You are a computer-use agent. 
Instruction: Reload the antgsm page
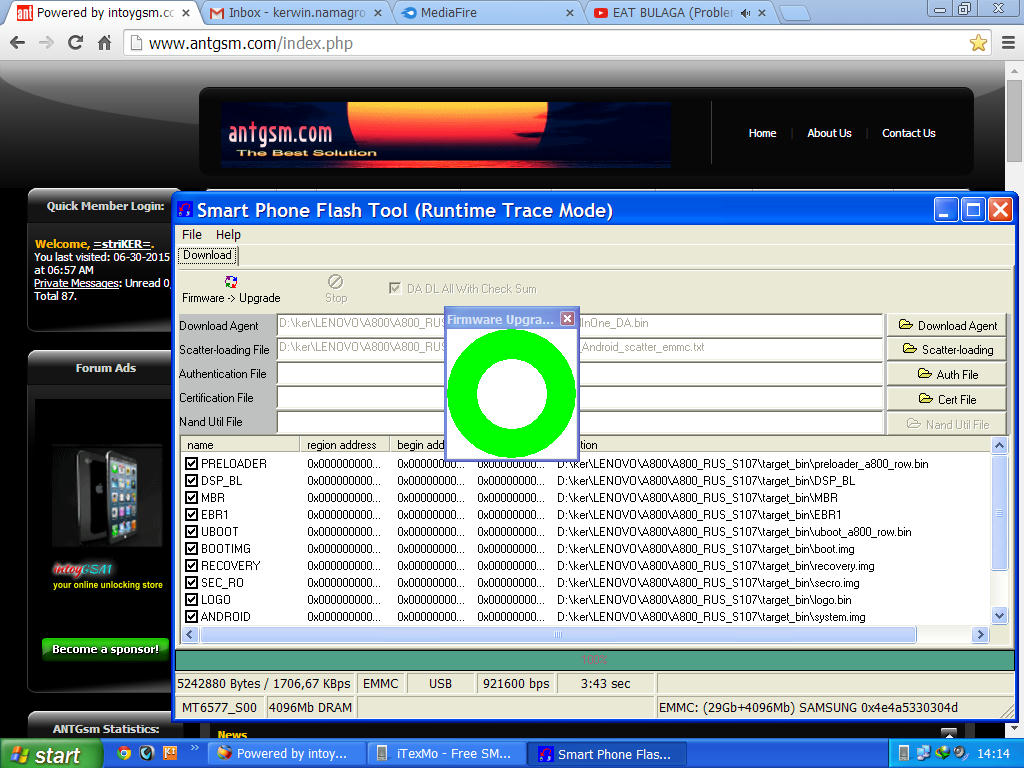[76, 43]
